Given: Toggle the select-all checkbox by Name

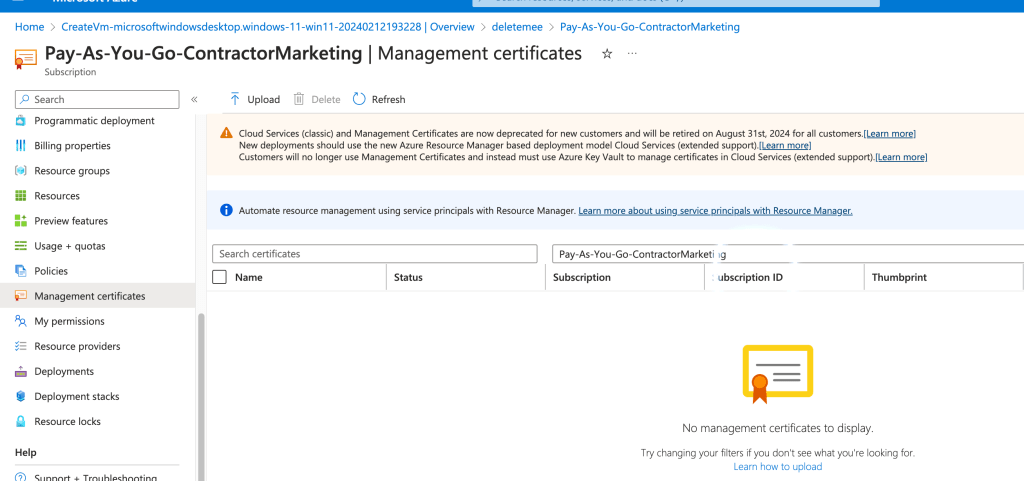Looking at the screenshot, I should pos(219,277).
